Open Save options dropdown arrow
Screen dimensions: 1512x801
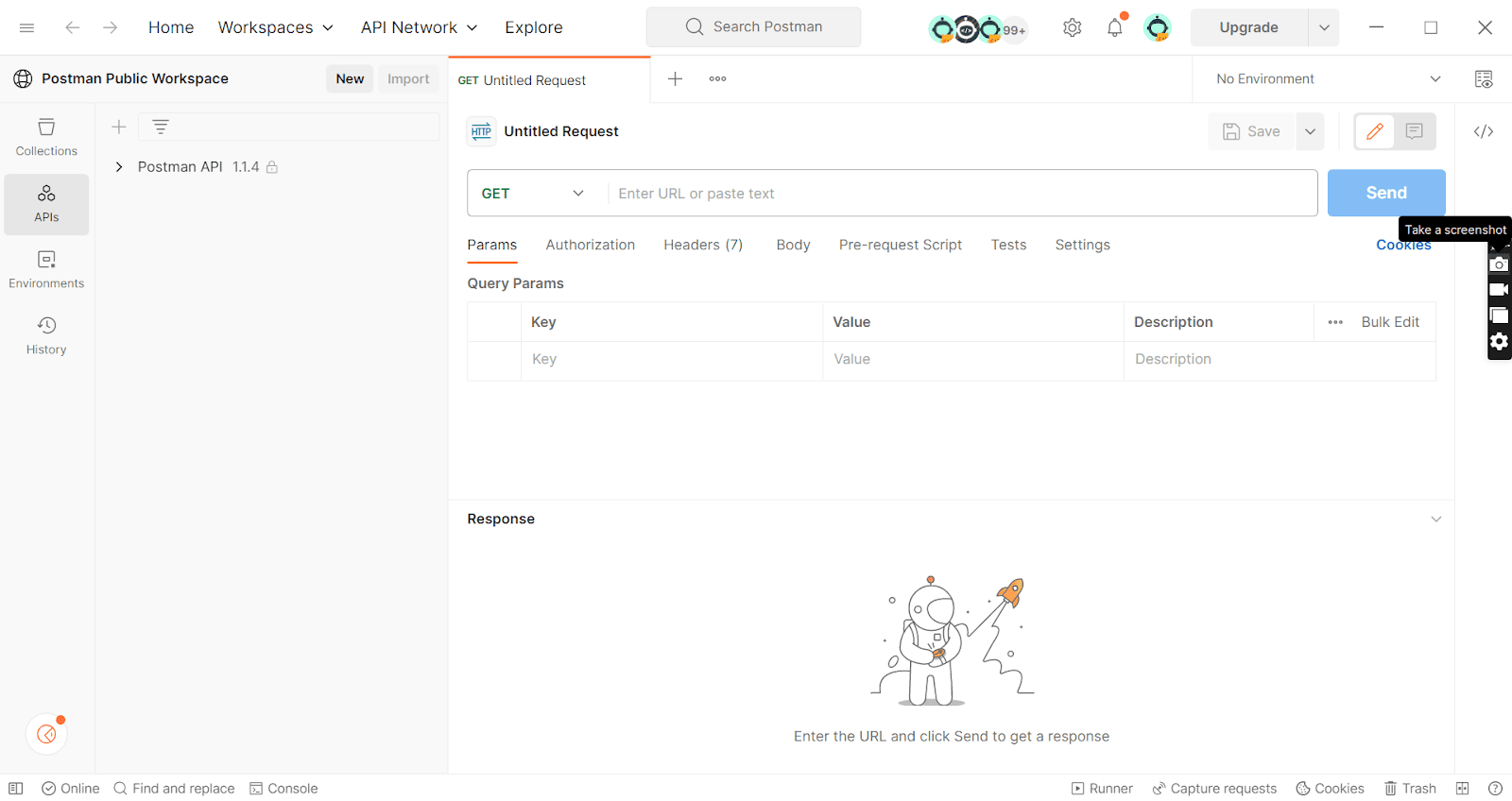1310,131
